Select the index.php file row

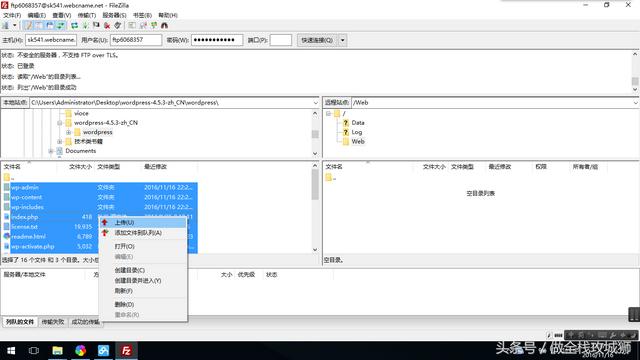pos(100,217)
